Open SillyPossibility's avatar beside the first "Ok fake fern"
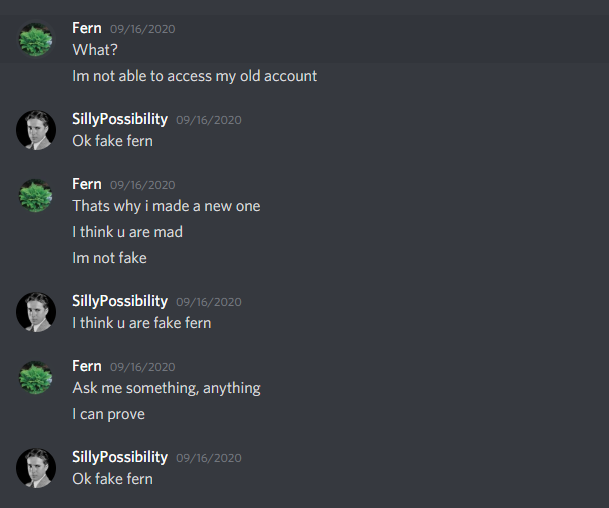 pos(36,130)
